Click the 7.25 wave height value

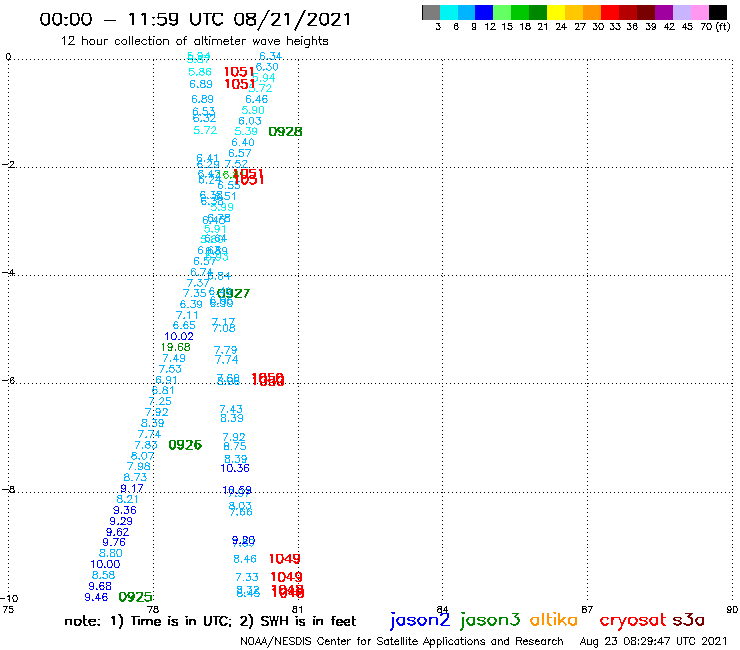160,401
